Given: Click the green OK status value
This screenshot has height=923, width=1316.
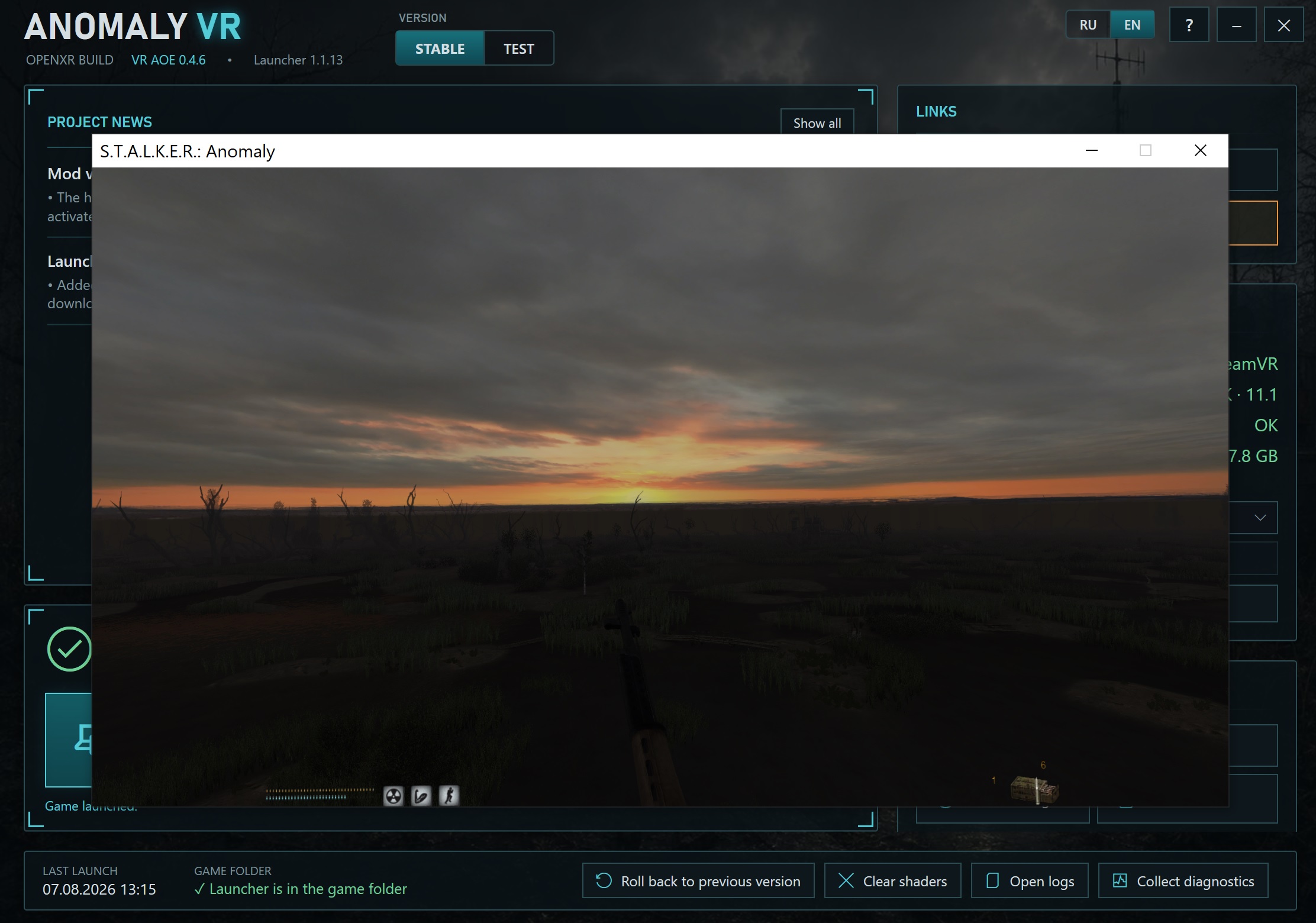Looking at the screenshot, I should point(1266,425).
